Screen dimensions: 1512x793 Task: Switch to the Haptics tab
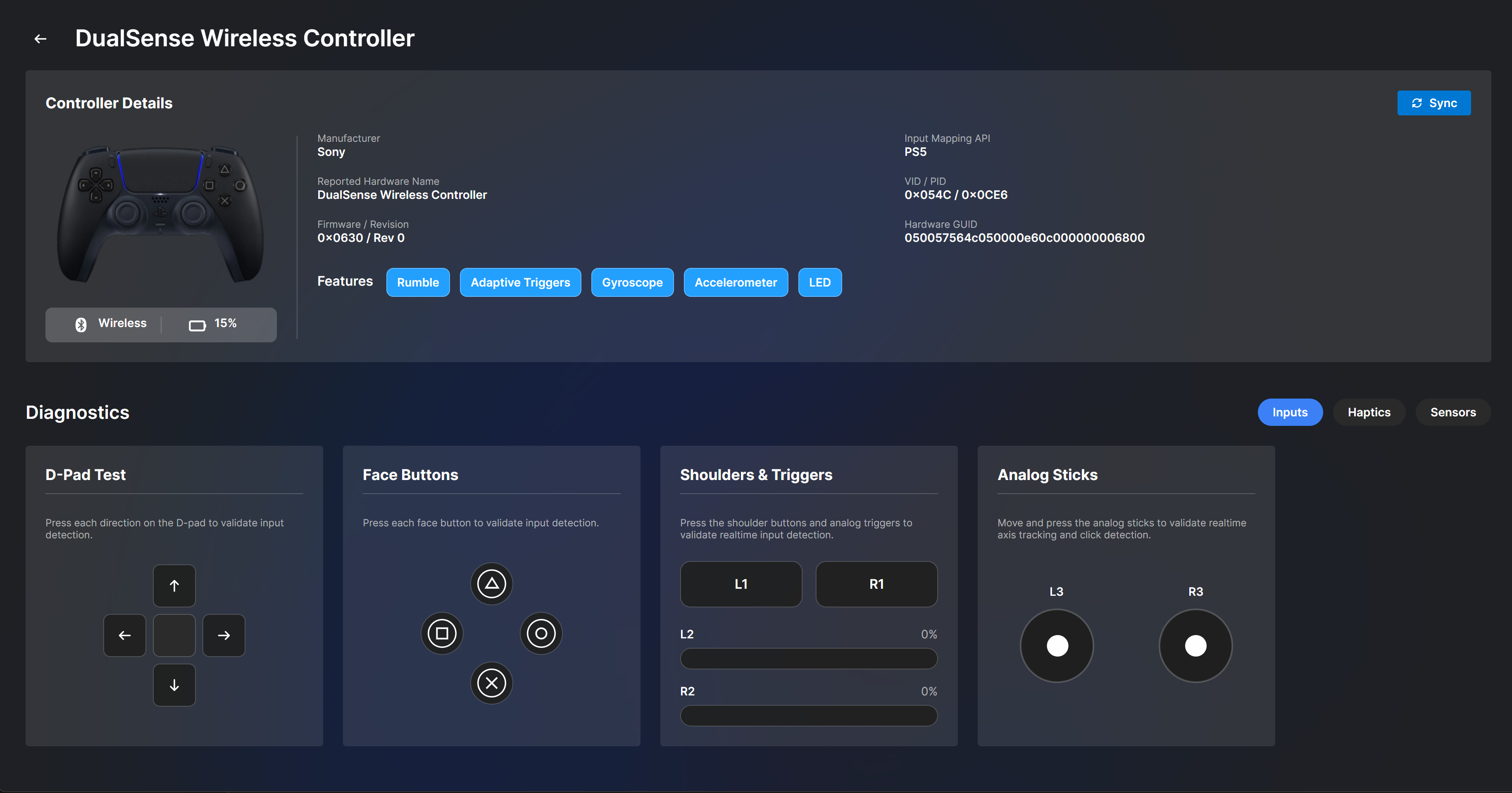click(1369, 412)
